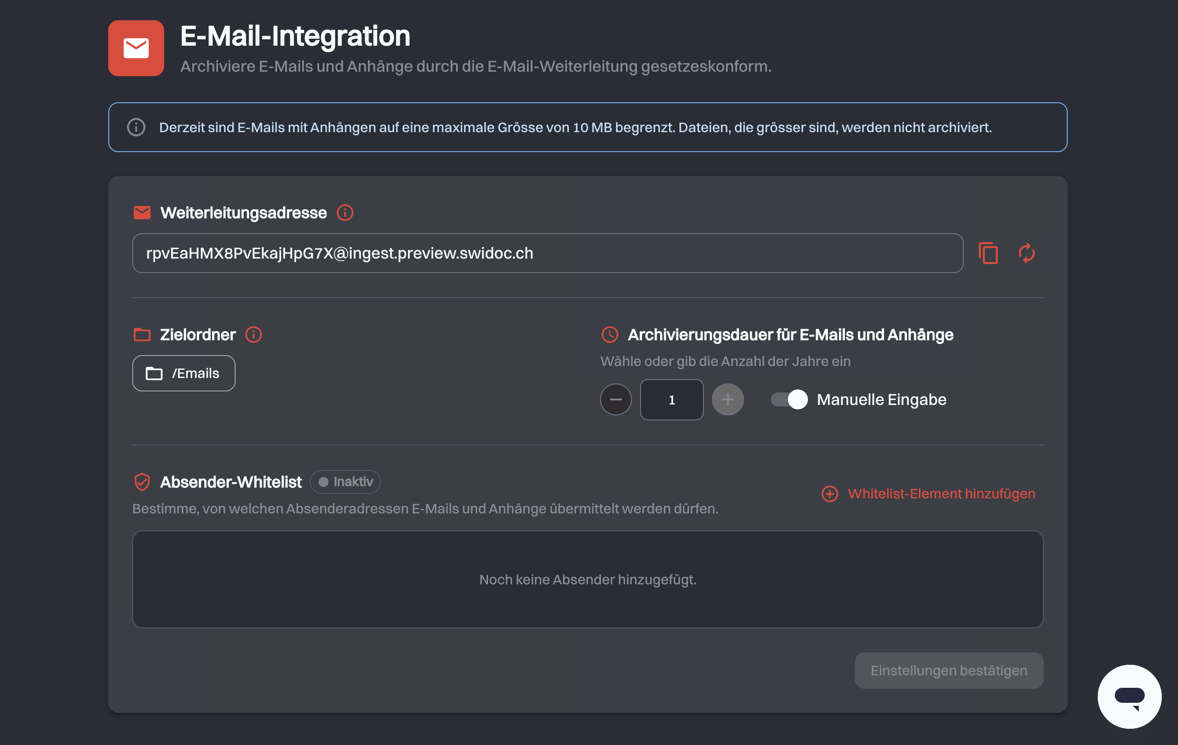Click the Inaktiv status badge
Viewport: 1178px width, 745px height.
(346, 482)
